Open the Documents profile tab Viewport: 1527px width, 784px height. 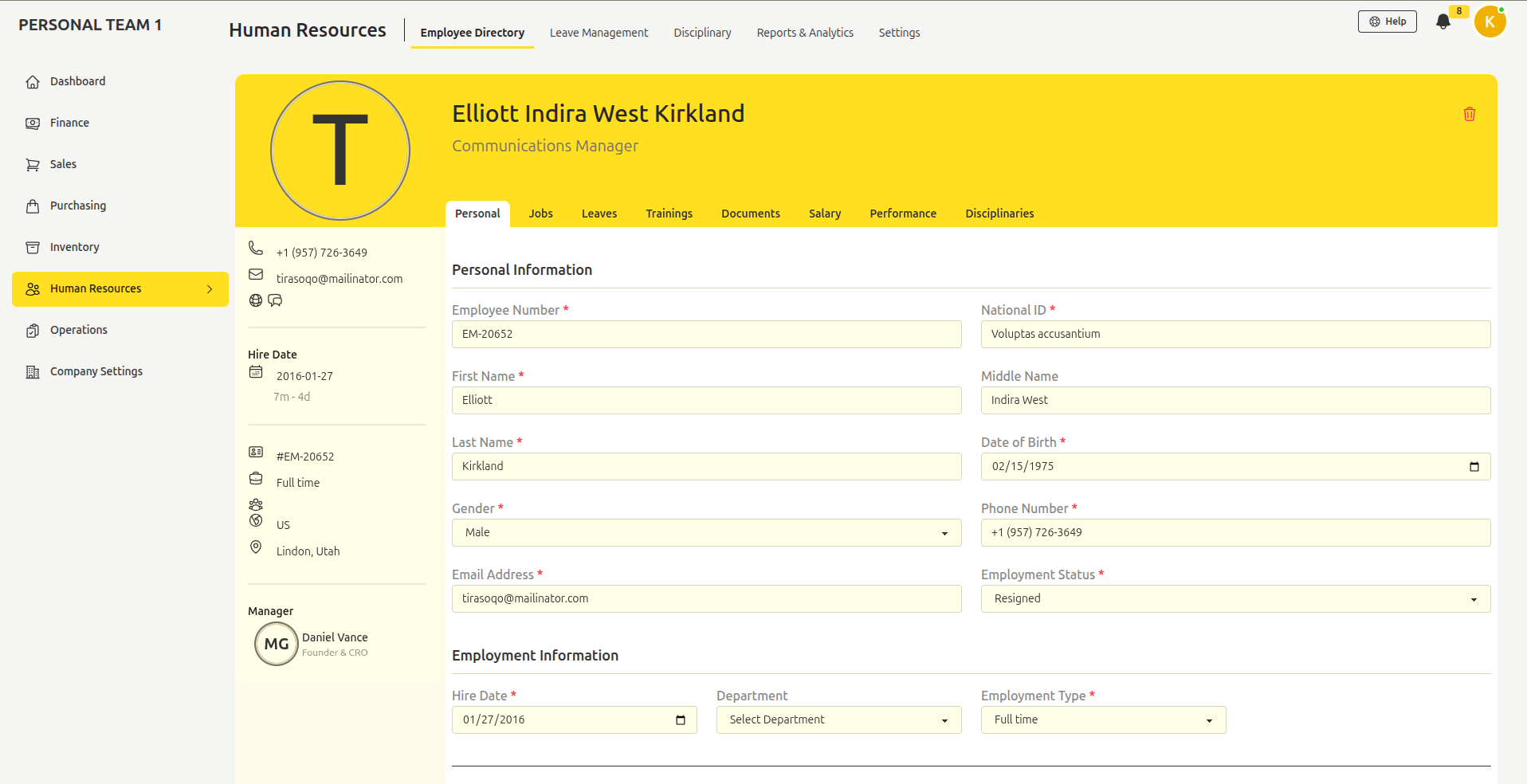click(751, 214)
